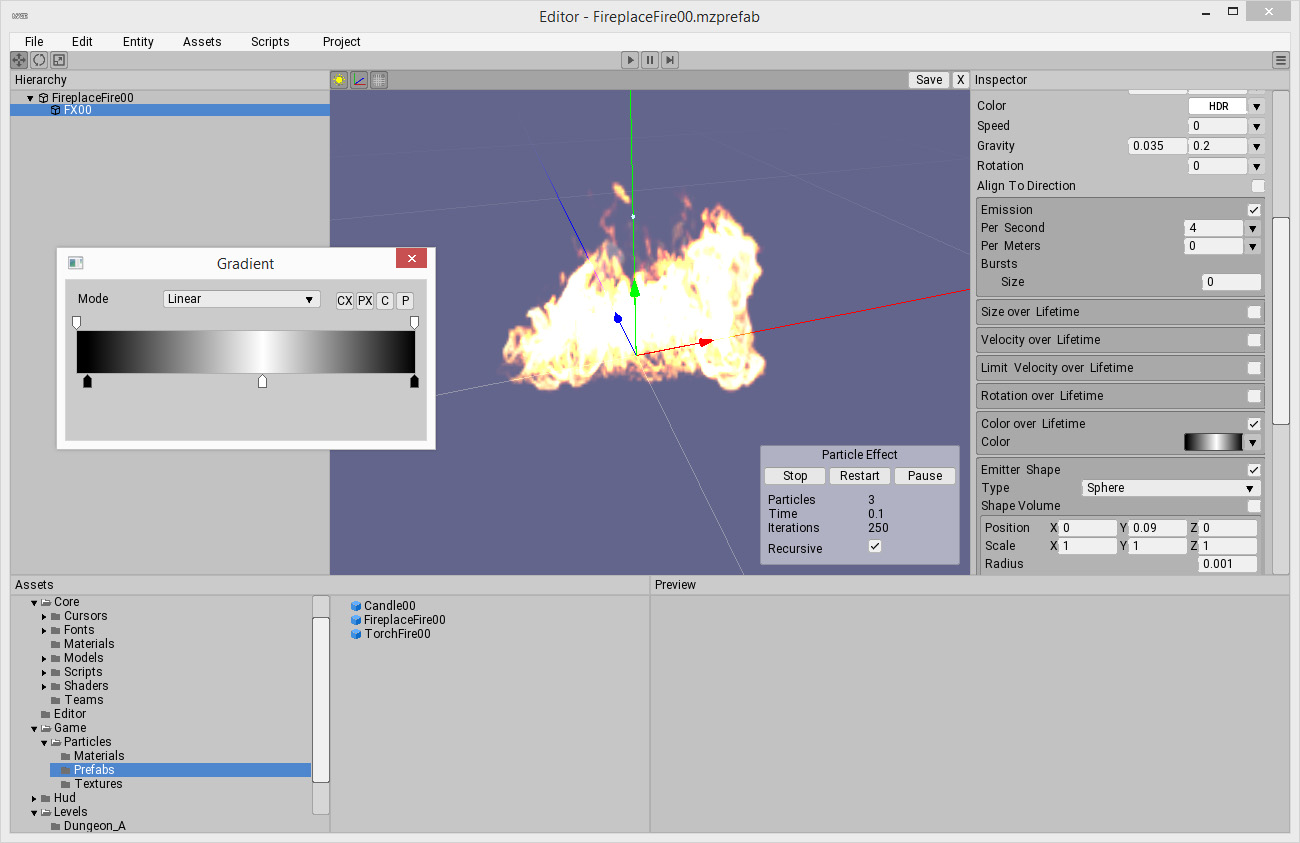1300x843 pixels.
Task: Stop the particle effect
Action: 795,476
